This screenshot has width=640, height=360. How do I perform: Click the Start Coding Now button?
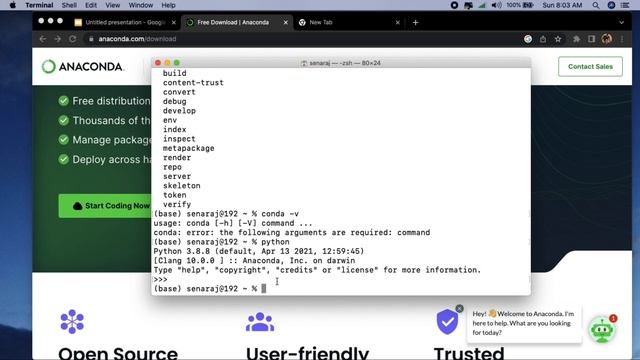(105, 206)
